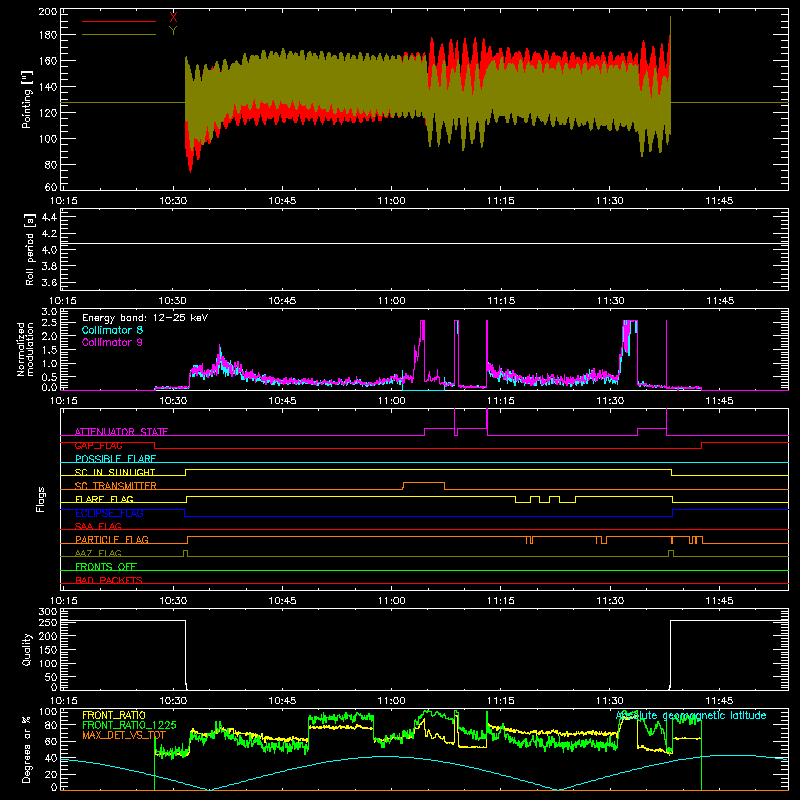
Task: Click the SC_IN_SUNLIGHT flag label
Action: tap(115, 472)
